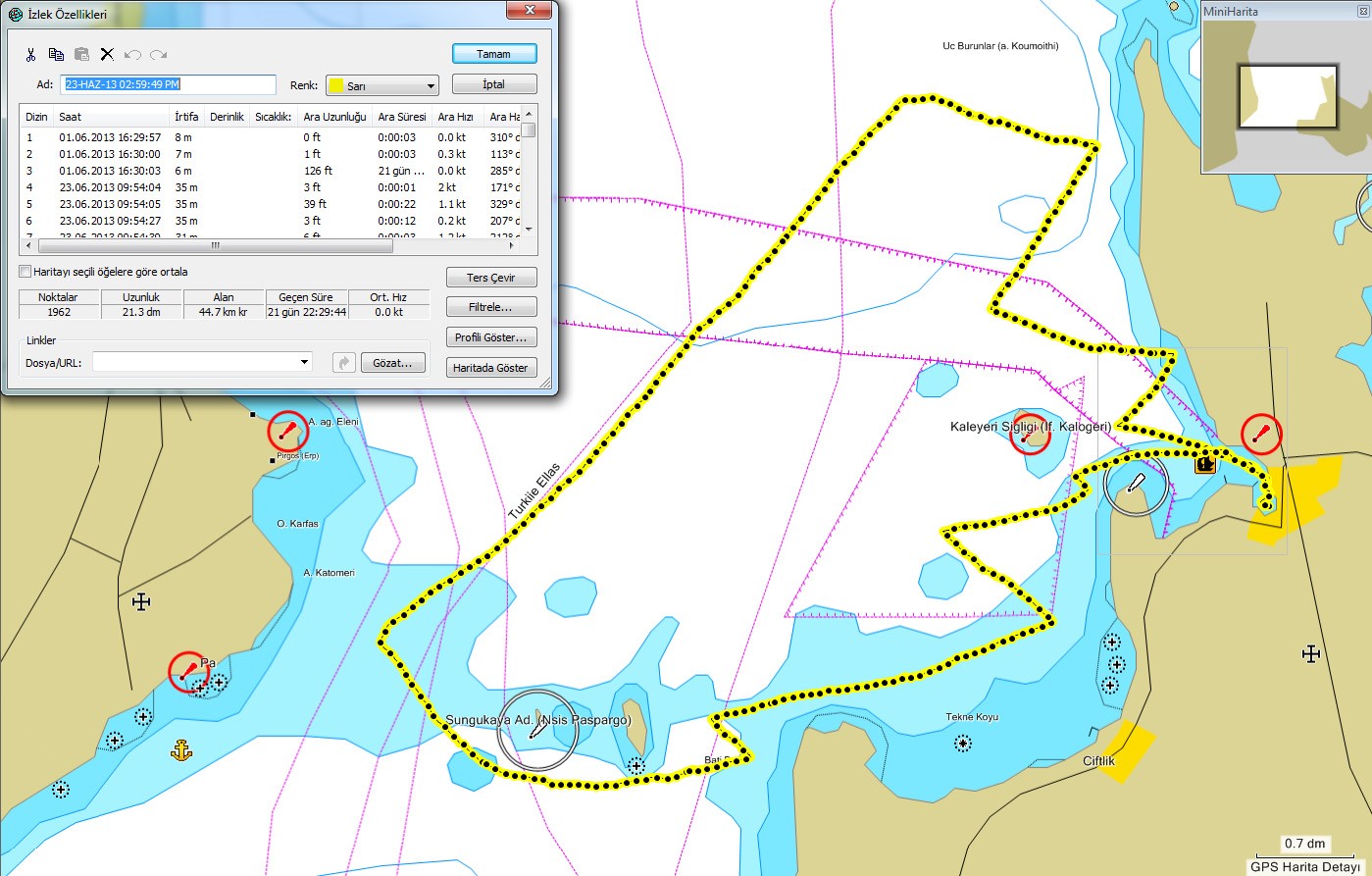Click the yellow Sarı color swatch

click(x=335, y=86)
